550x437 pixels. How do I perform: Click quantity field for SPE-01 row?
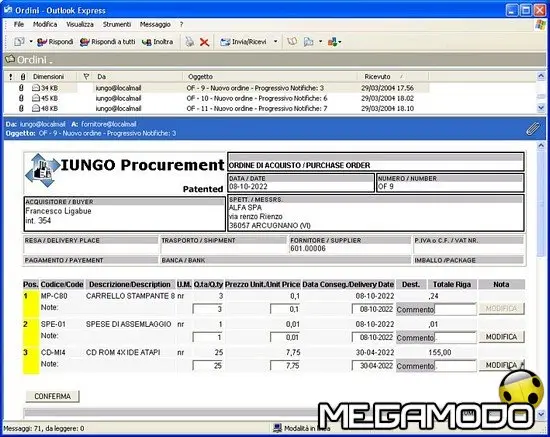(x=208, y=337)
